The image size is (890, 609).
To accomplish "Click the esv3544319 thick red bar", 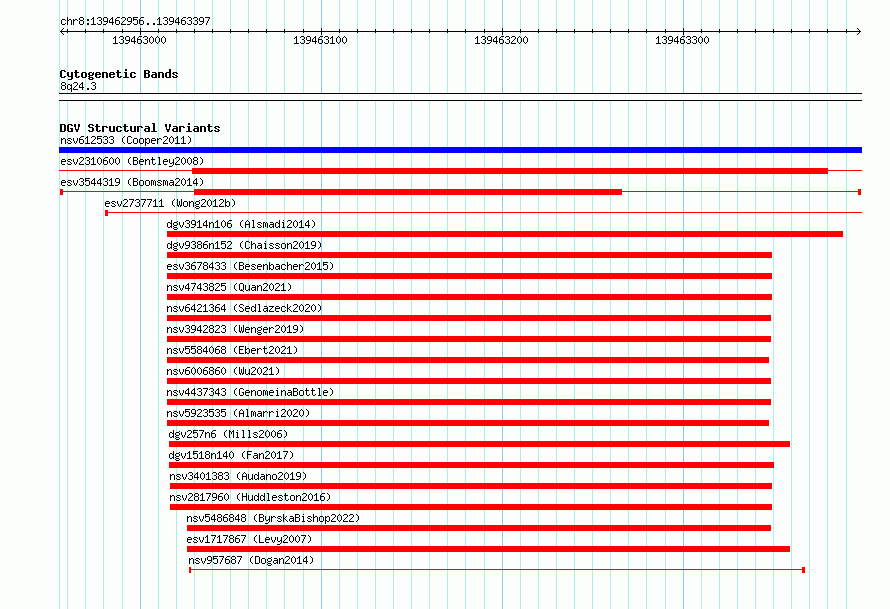I will tap(408, 192).
